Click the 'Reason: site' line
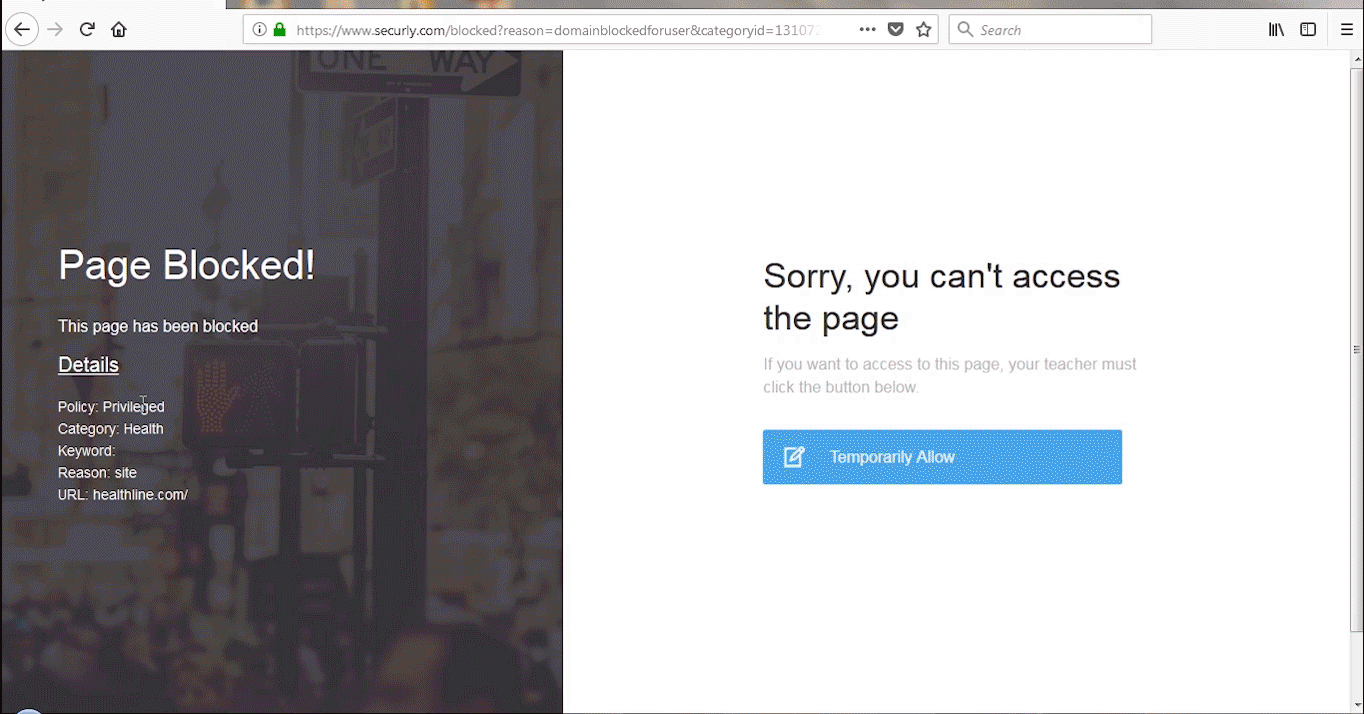Image resolution: width=1364 pixels, height=714 pixels. 97,473
